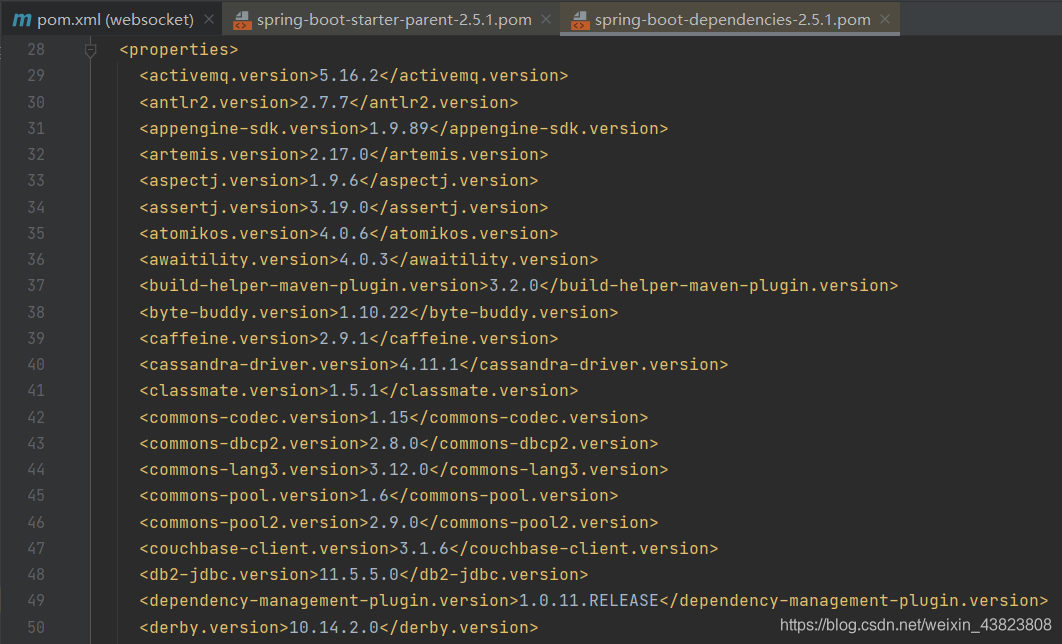1062x644 pixels.
Task: Collapse the properties block fold marker
Action: coord(91,50)
